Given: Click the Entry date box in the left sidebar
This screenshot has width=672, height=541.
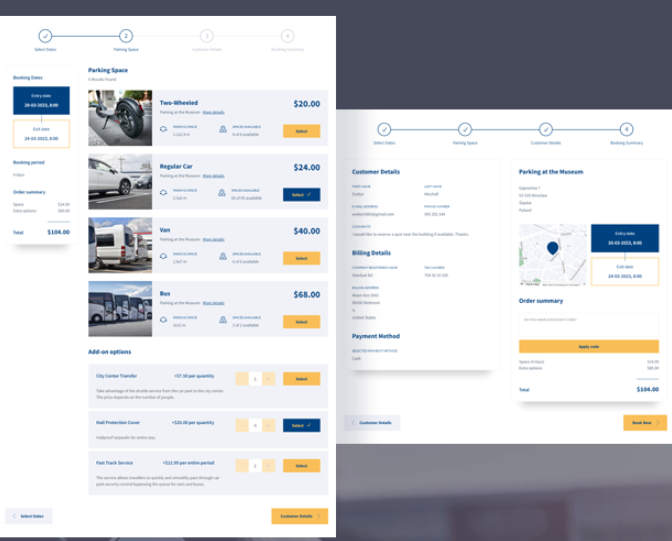Looking at the screenshot, I should [x=41, y=100].
